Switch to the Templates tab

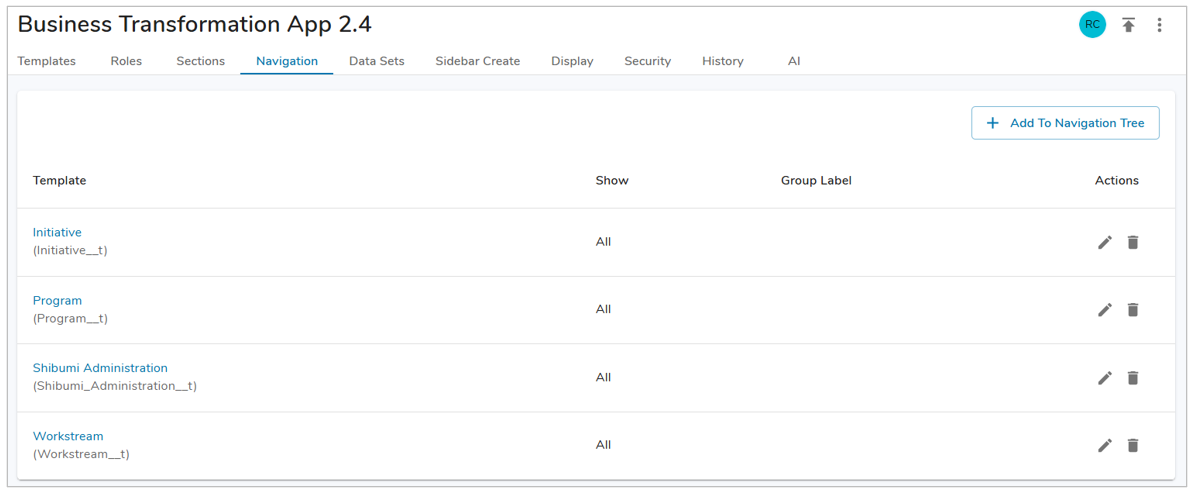click(47, 61)
